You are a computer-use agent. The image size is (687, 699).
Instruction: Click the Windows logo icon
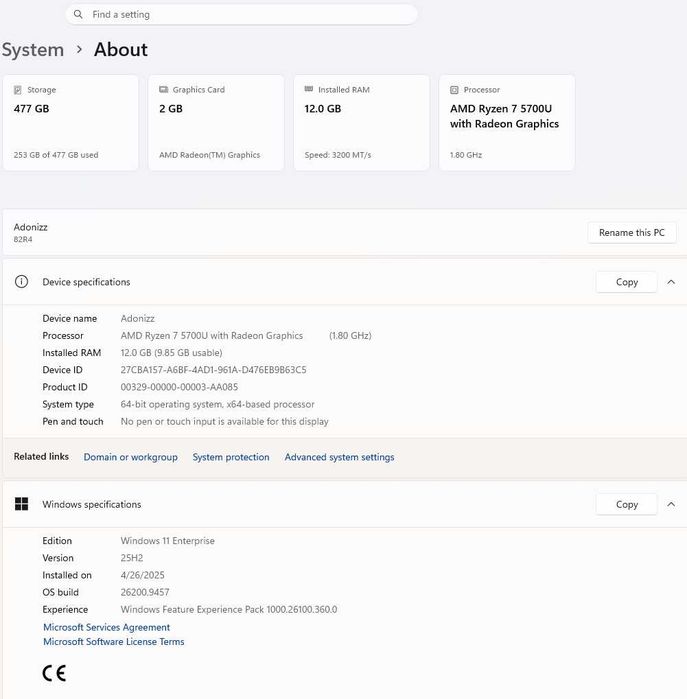[x=21, y=504]
